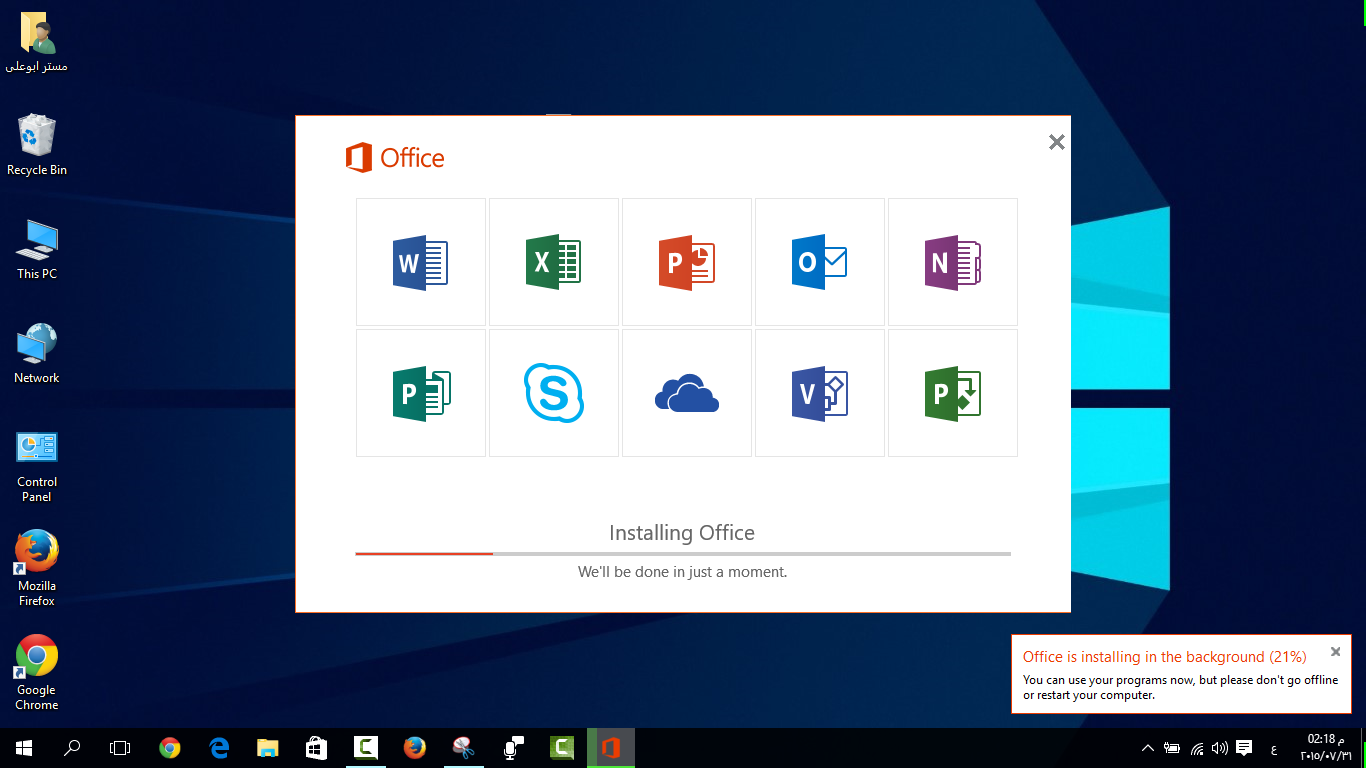This screenshot has width=1366, height=768.
Task: Click the Excel icon tile
Action: click(x=554, y=262)
